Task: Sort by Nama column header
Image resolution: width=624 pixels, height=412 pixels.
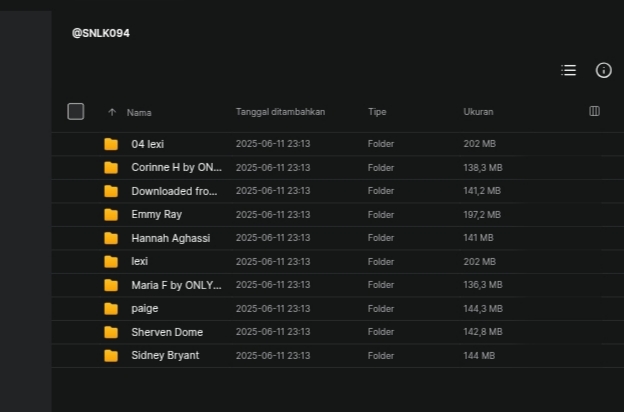Action: click(139, 113)
